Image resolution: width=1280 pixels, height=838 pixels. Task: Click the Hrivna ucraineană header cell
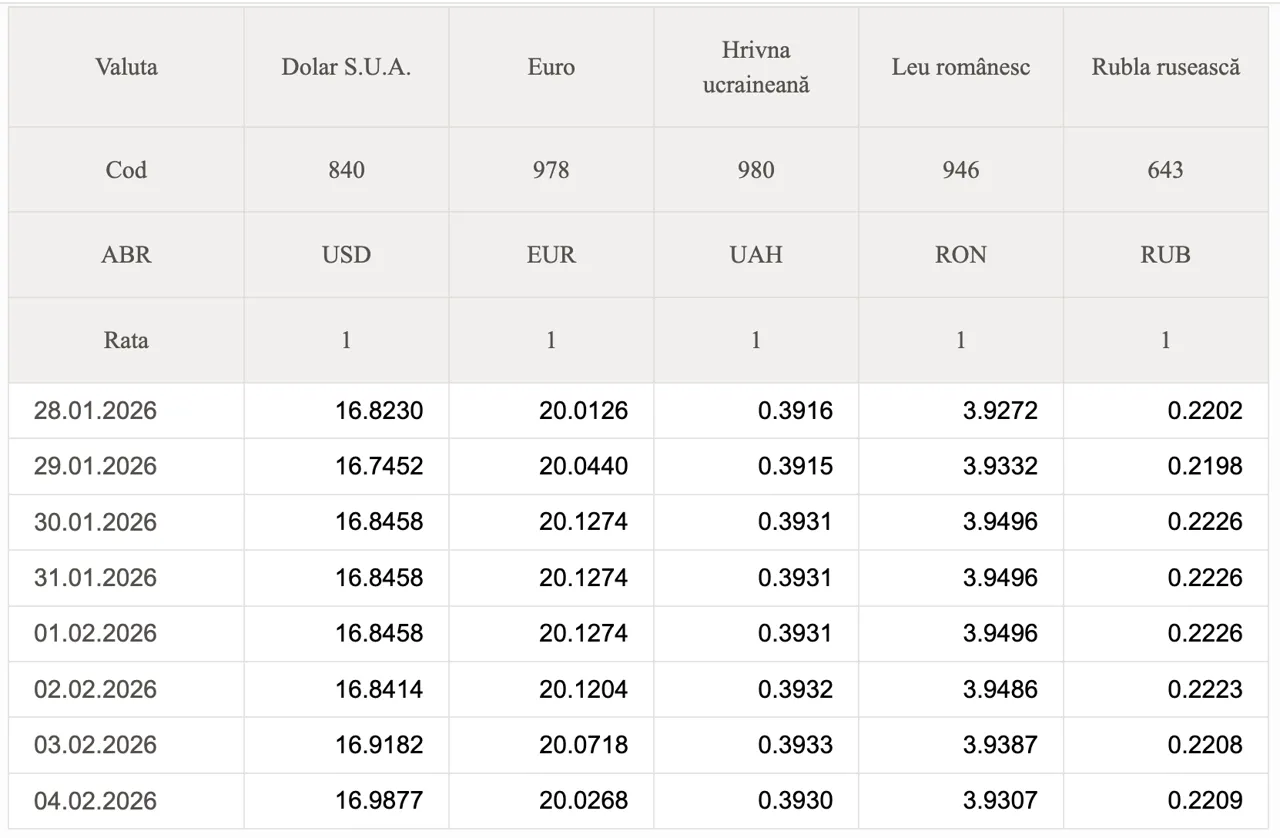click(756, 67)
